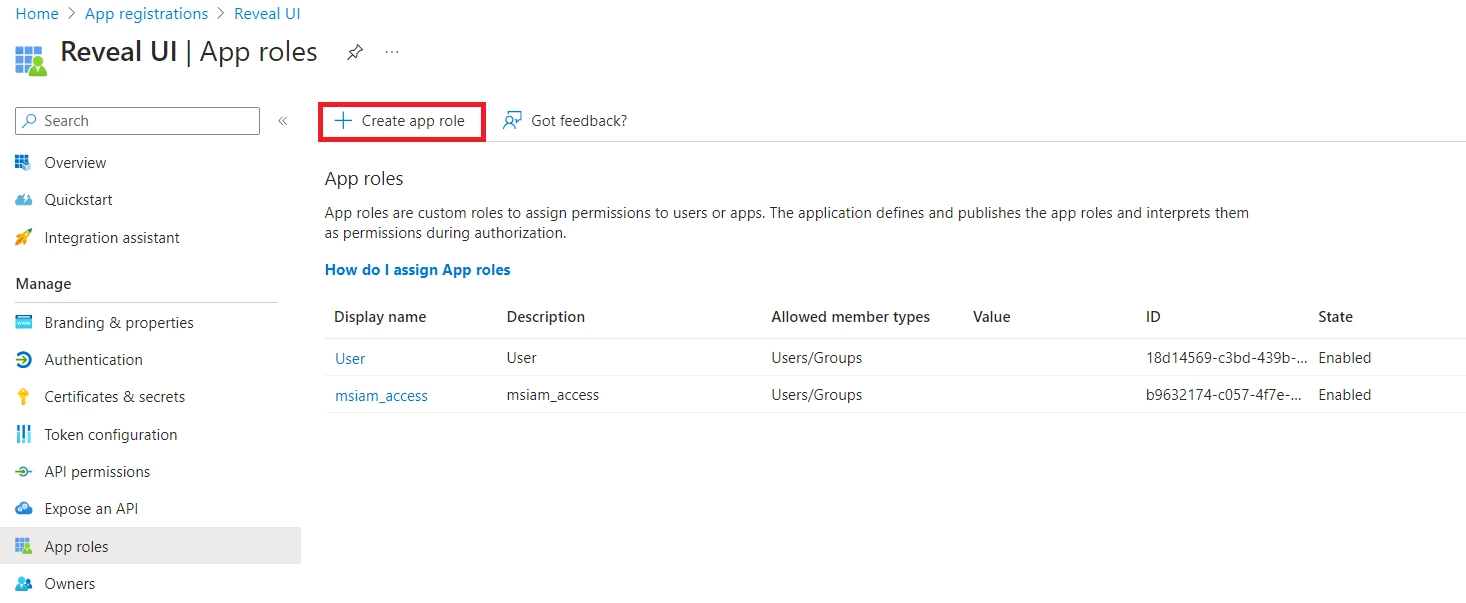
Task: Click Allowed member types column header
Action: click(851, 317)
